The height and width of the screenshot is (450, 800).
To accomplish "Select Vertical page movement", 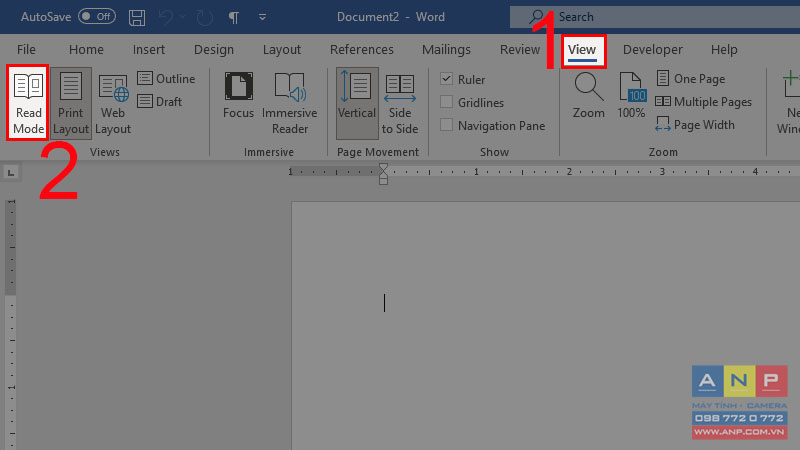I will pyautogui.click(x=357, y=103).
